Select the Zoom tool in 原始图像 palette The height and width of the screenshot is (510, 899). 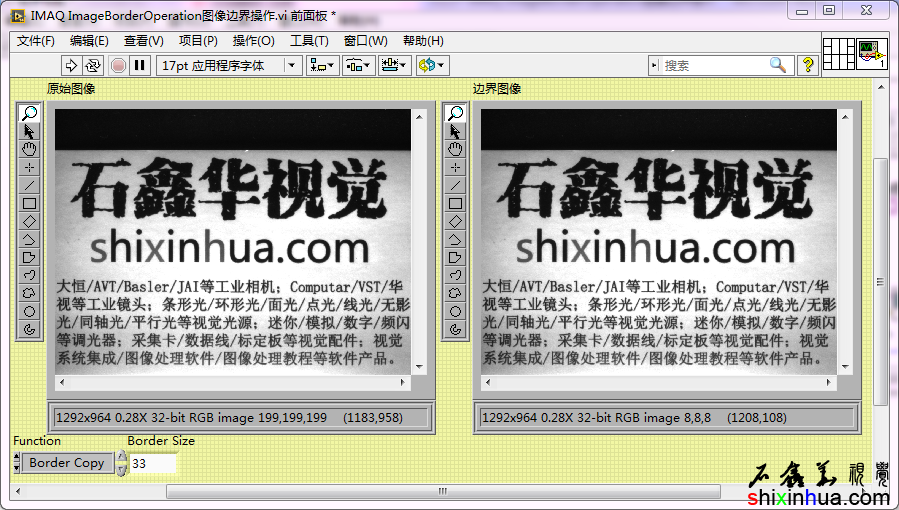click(x=29, y=114)
